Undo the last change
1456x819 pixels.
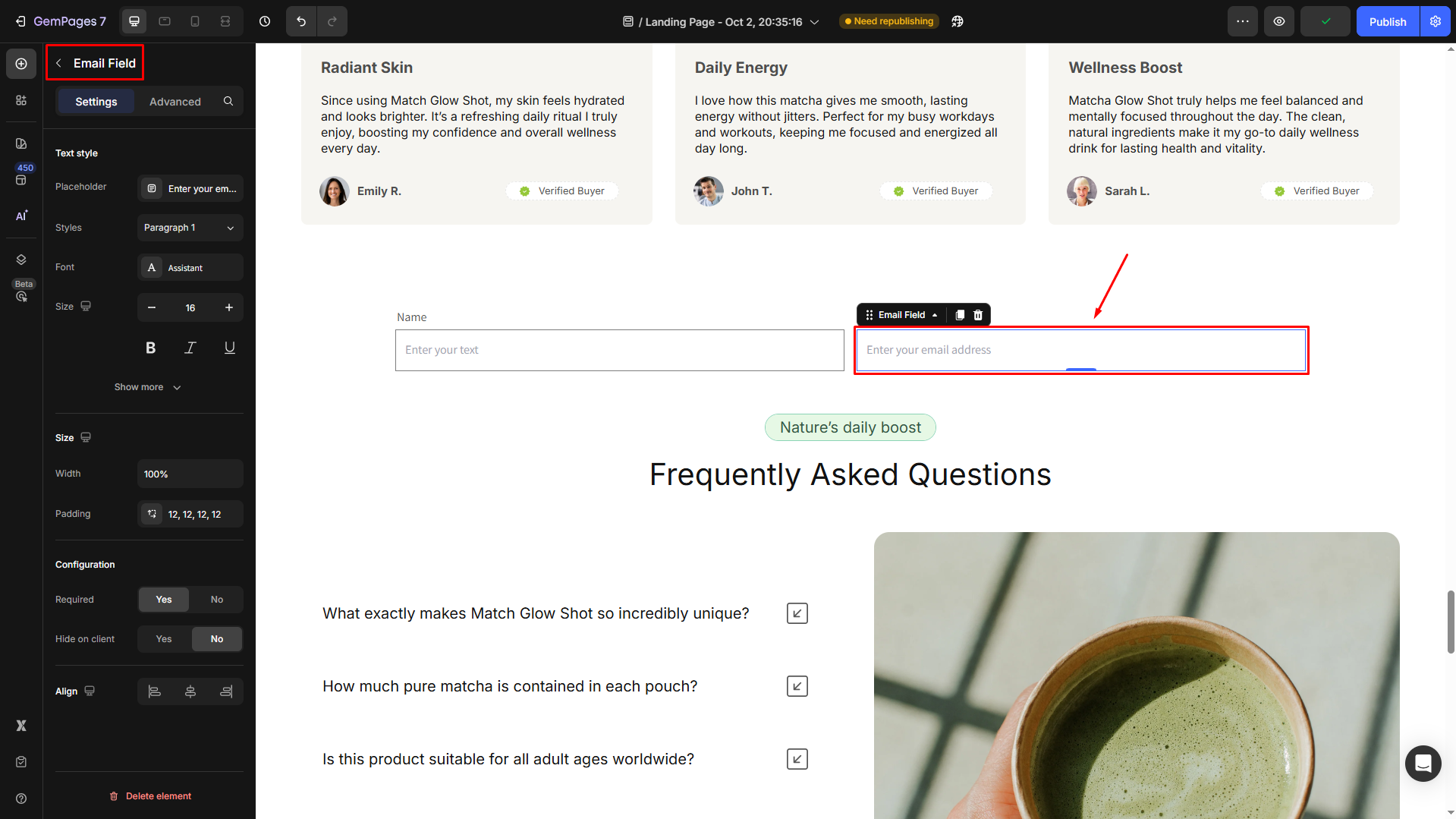pyautogui.click(x=301, y=21)
